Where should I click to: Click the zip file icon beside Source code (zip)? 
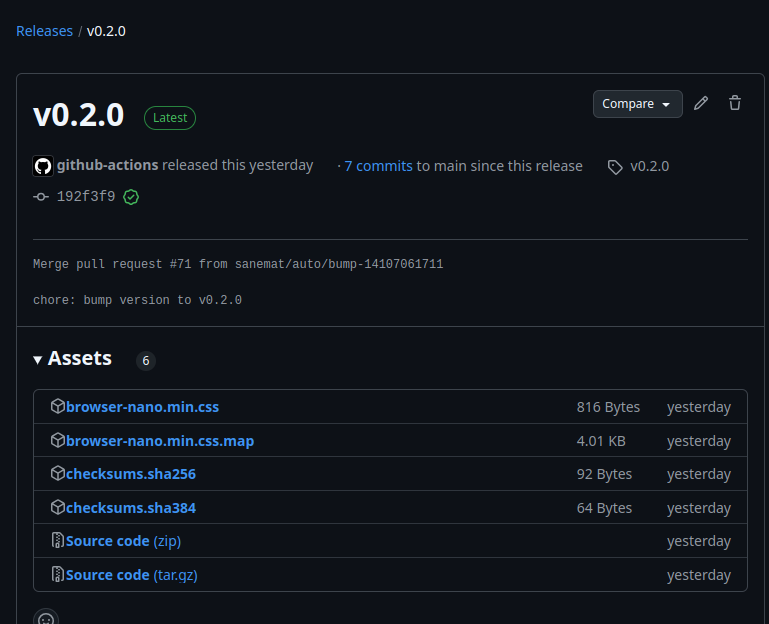(x=58, y=541)
